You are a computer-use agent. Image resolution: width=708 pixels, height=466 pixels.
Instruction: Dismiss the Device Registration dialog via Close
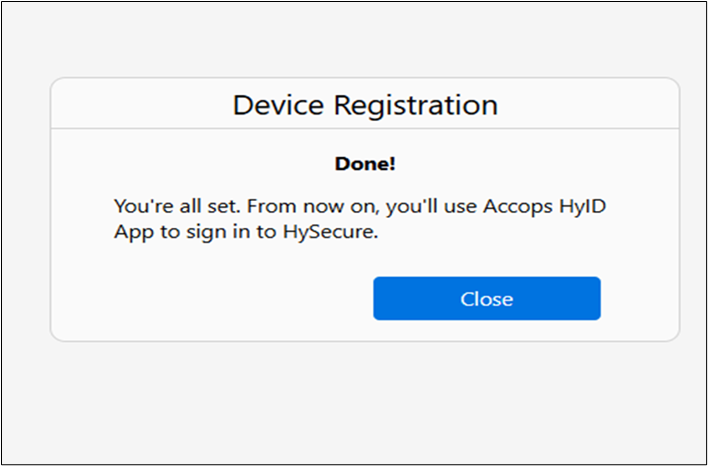[487, 299]
